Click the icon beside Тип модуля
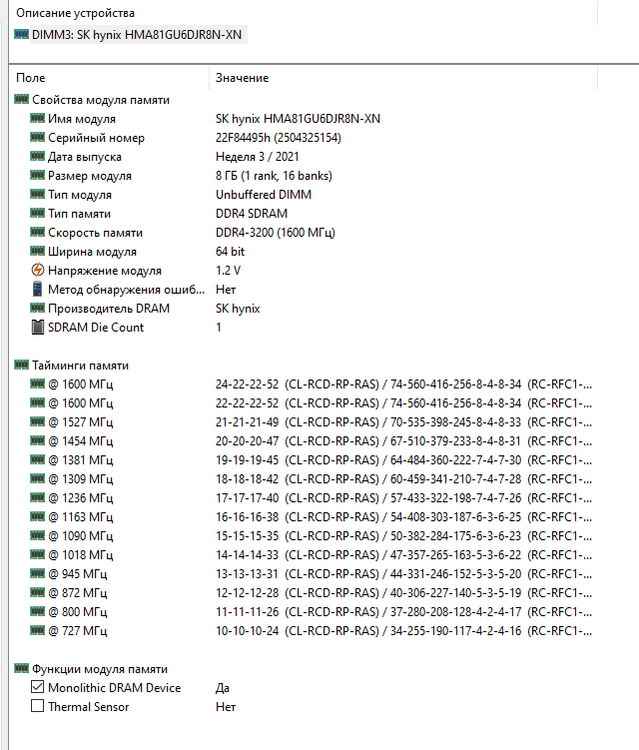The image size is (639, 750). tap(37, 194)
